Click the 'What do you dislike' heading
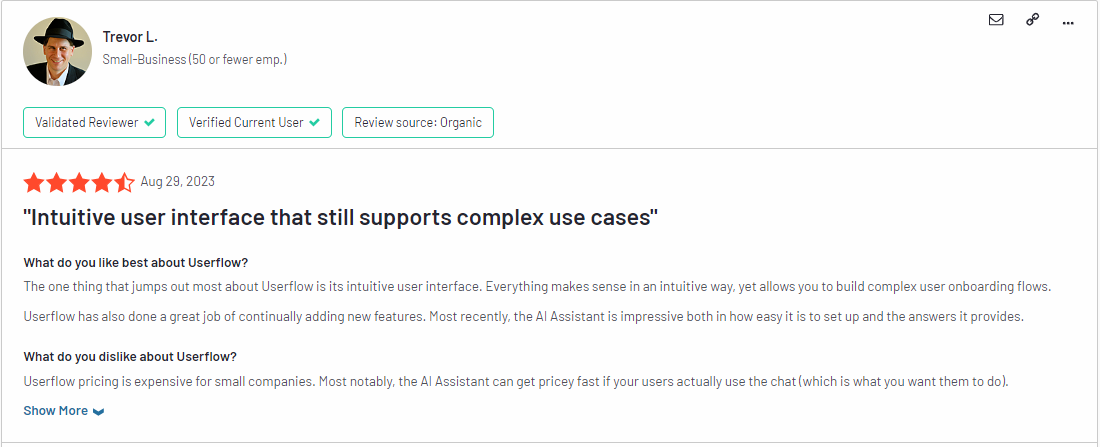Image resolution: width=1100 pixels, height=447 pixels. 130,356
